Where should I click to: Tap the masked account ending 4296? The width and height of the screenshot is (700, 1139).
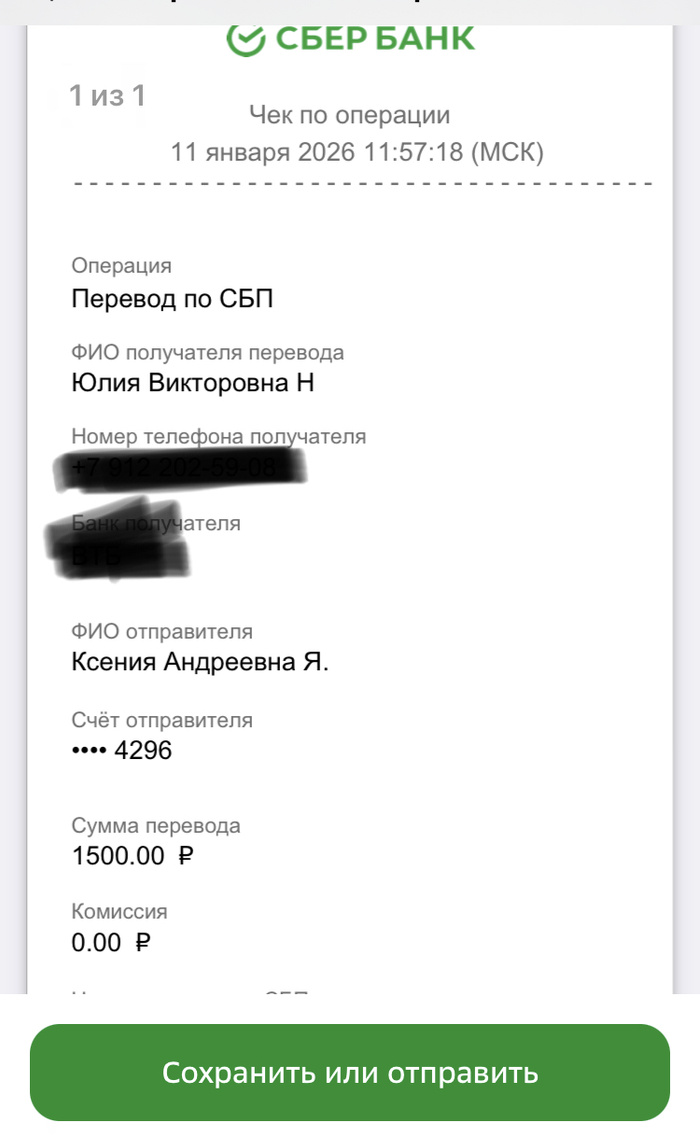[122, 750]
